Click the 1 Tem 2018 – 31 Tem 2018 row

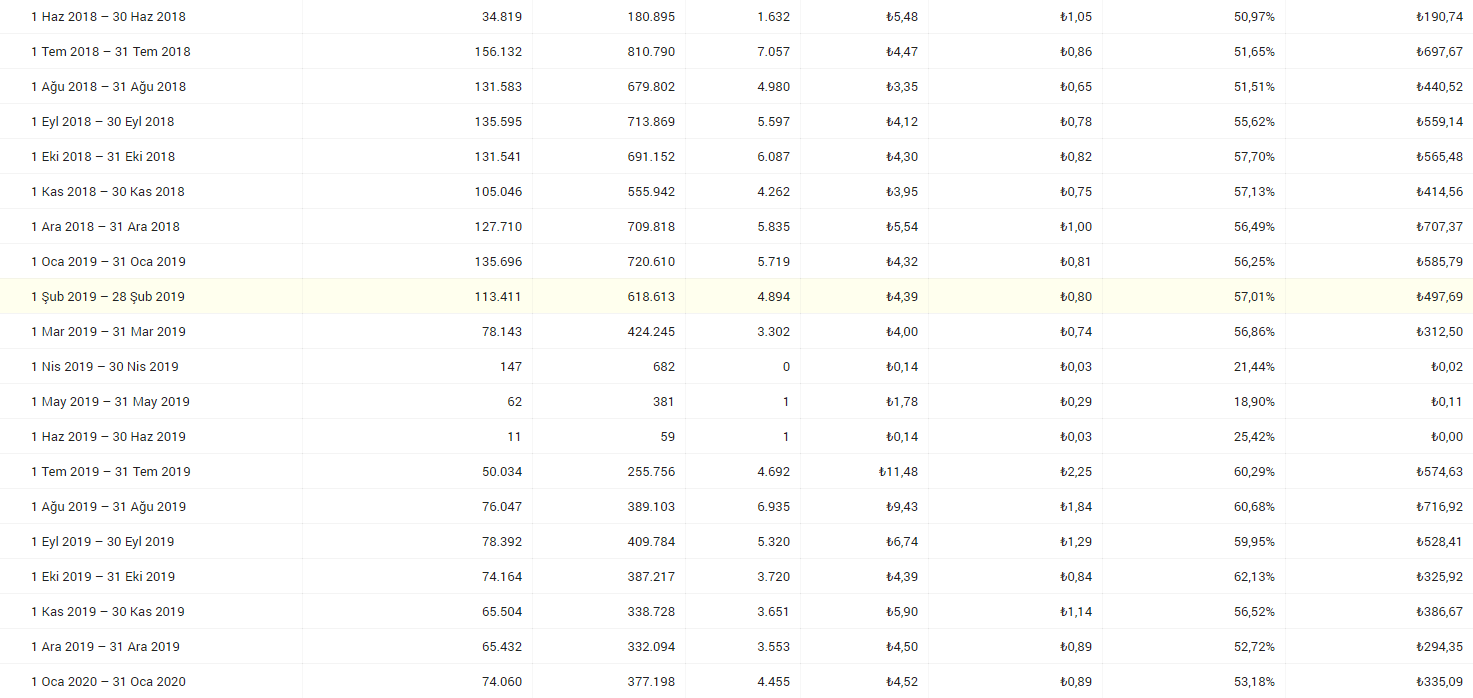[x=736, y=51]
